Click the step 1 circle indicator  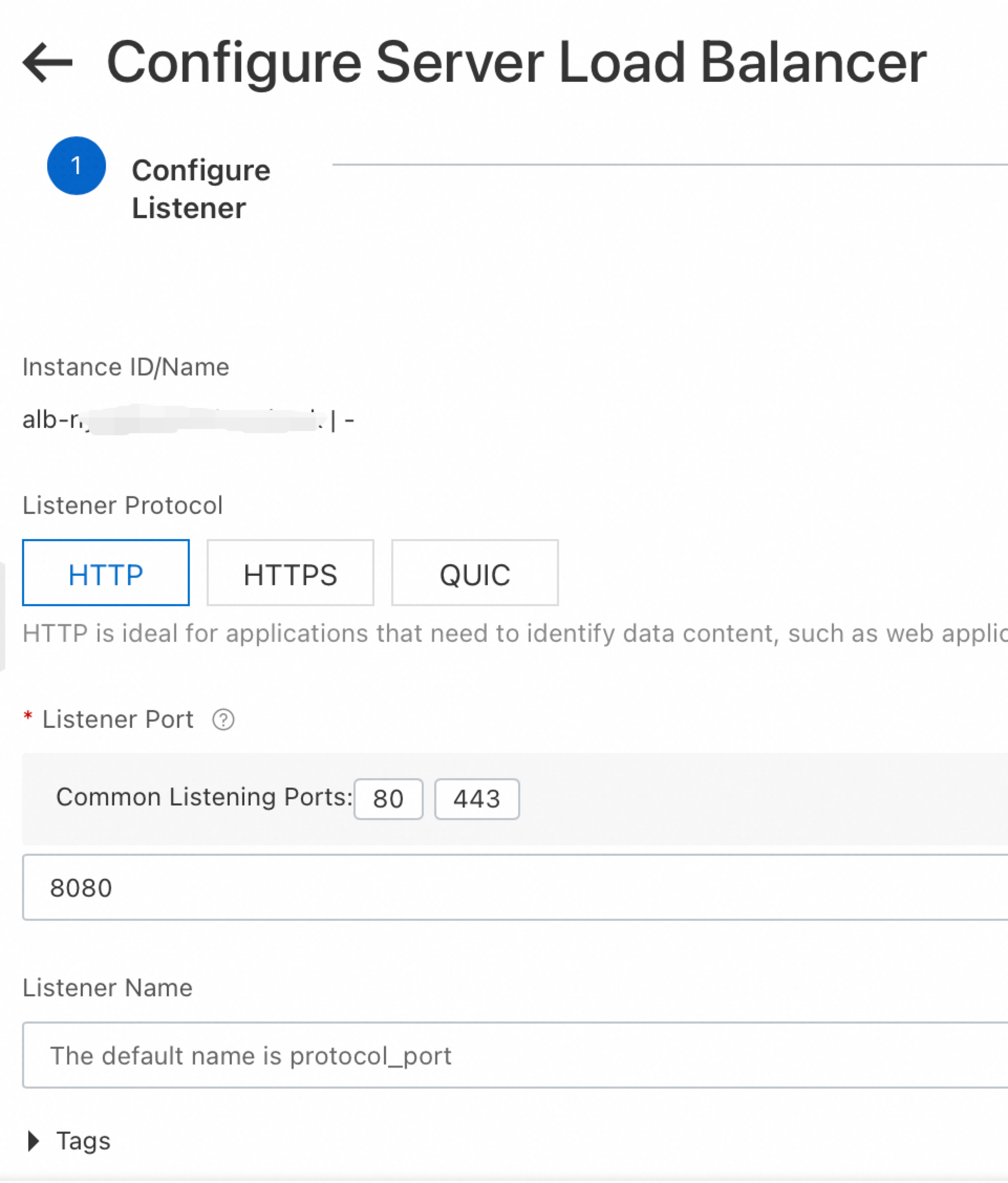click(x=76, y=166)
